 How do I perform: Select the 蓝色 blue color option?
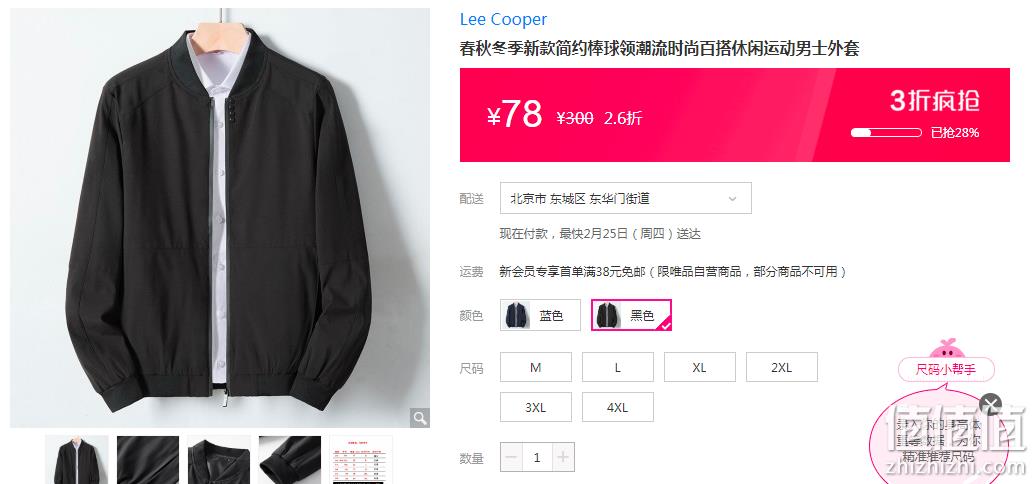click(540, 315)
